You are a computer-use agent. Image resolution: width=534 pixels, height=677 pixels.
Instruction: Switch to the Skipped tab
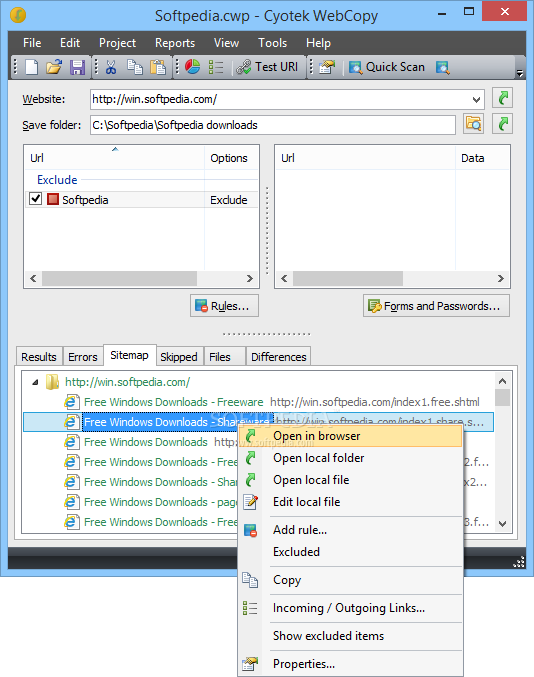[179, 357]
